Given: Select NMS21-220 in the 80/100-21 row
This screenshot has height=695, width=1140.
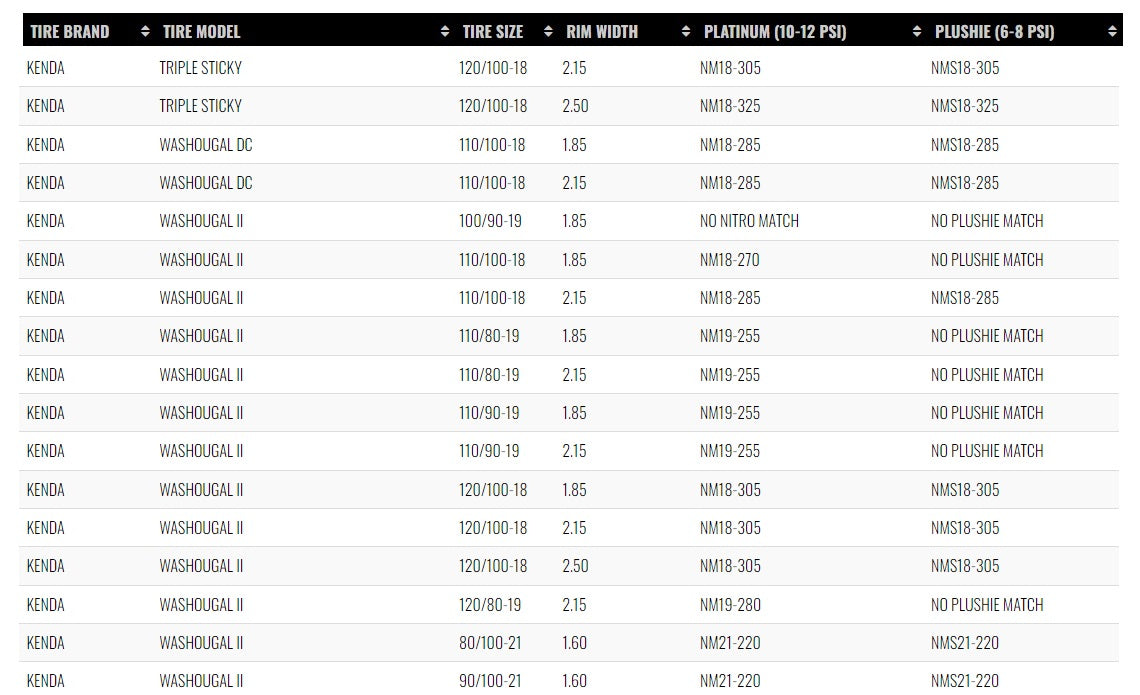Looking at the screenshot, I should tap(964, 643).
